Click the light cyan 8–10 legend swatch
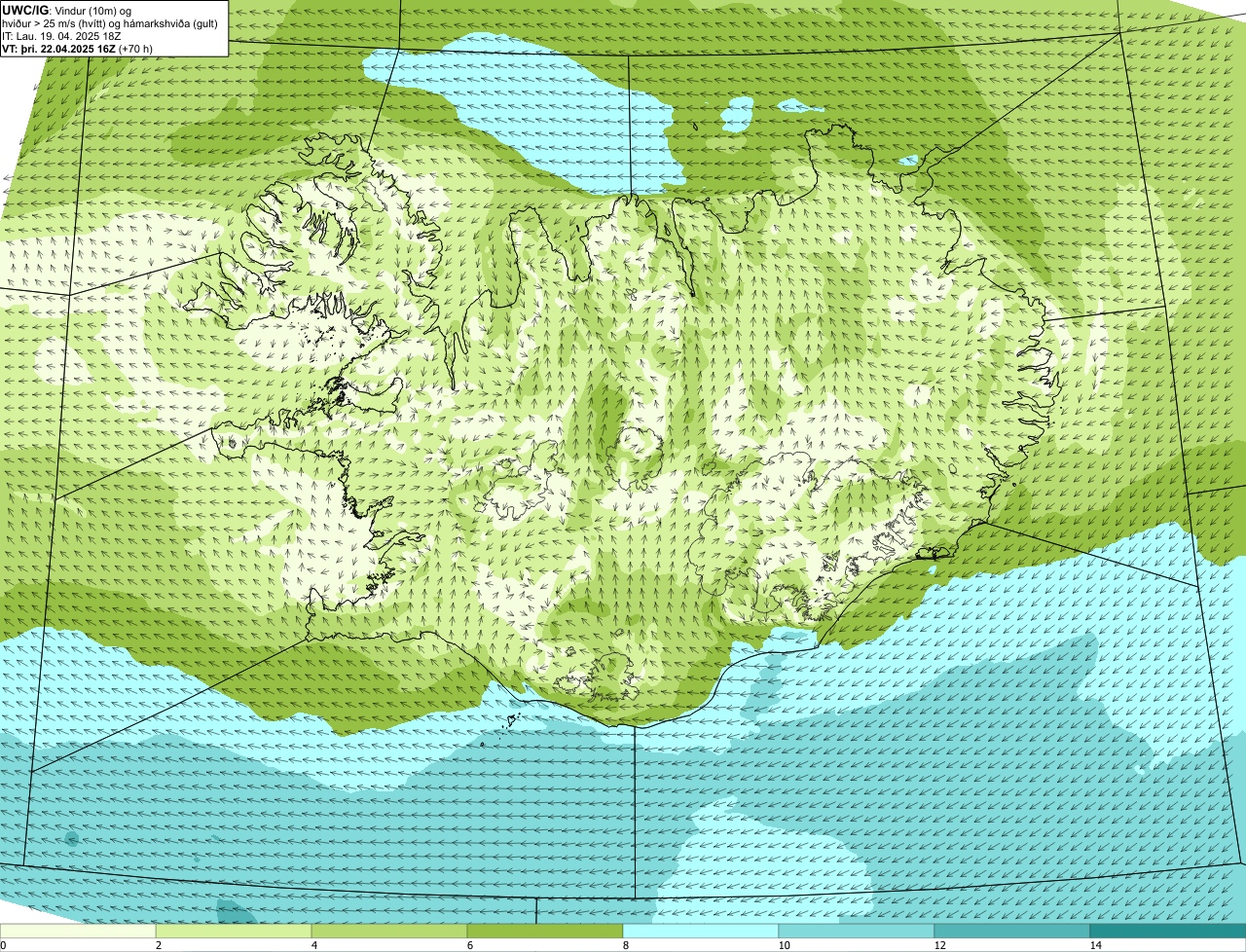1246x952 pixels. (701, 932)
